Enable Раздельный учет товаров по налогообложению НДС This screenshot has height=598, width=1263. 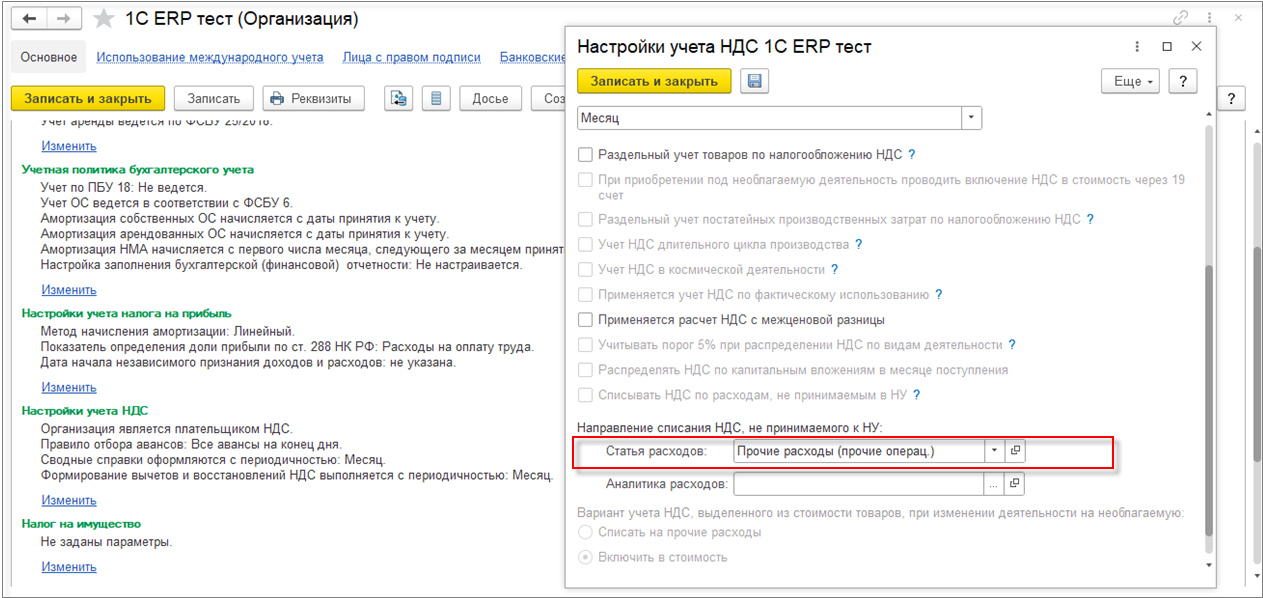coord(586,155)
